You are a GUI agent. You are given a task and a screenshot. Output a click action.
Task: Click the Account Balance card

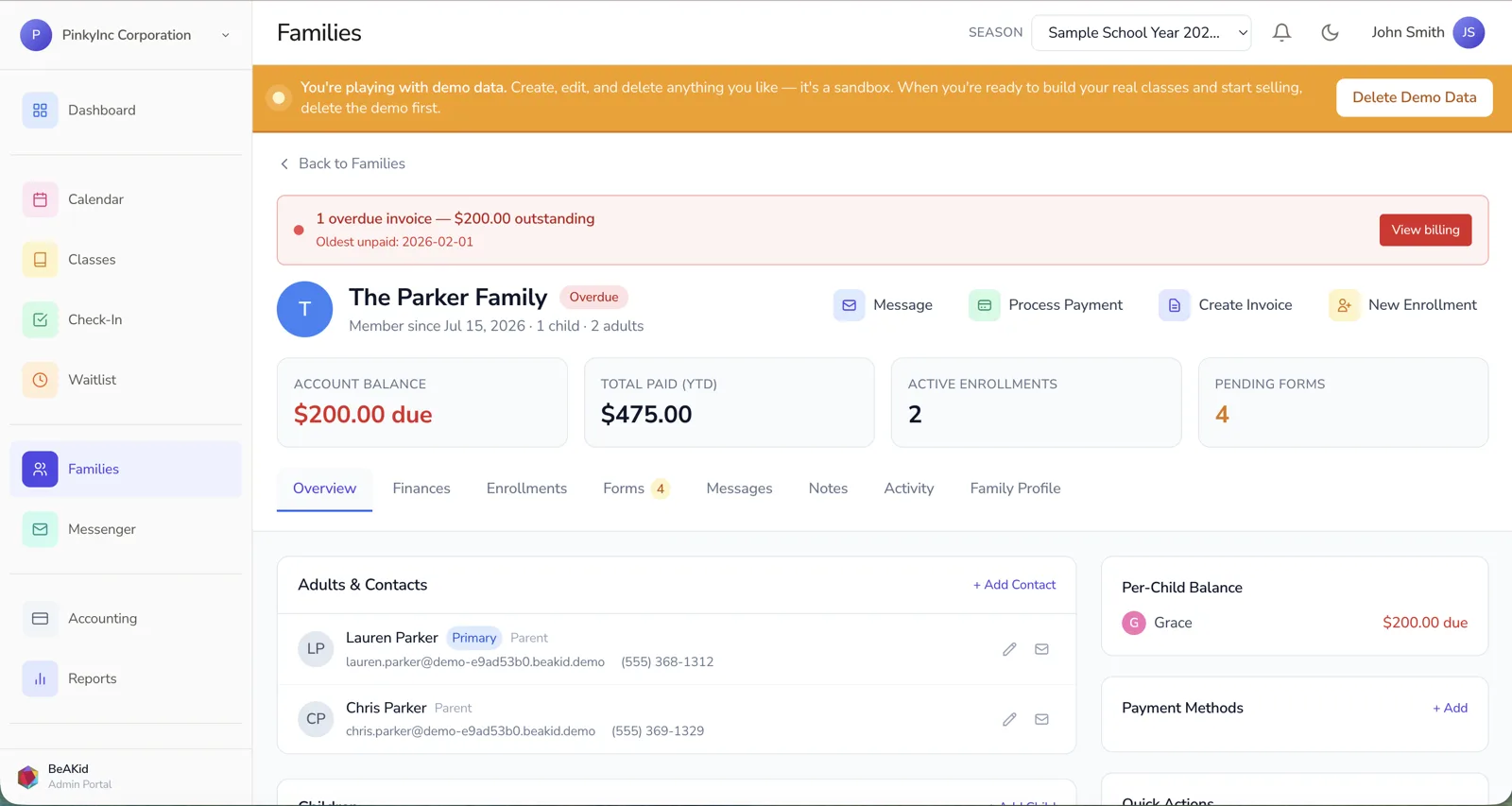[x=421, y=403]
